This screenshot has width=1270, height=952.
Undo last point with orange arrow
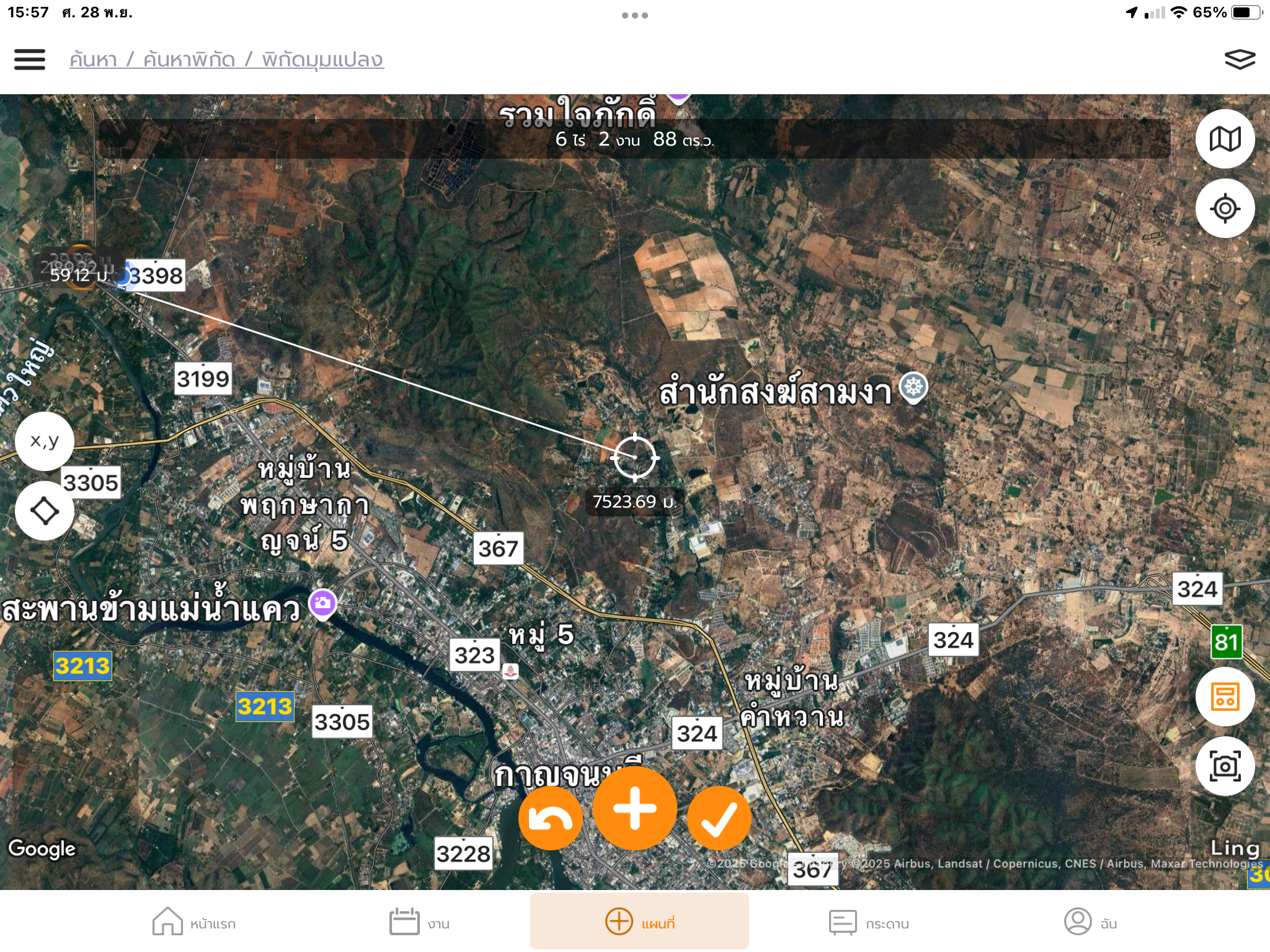(551, 818)
